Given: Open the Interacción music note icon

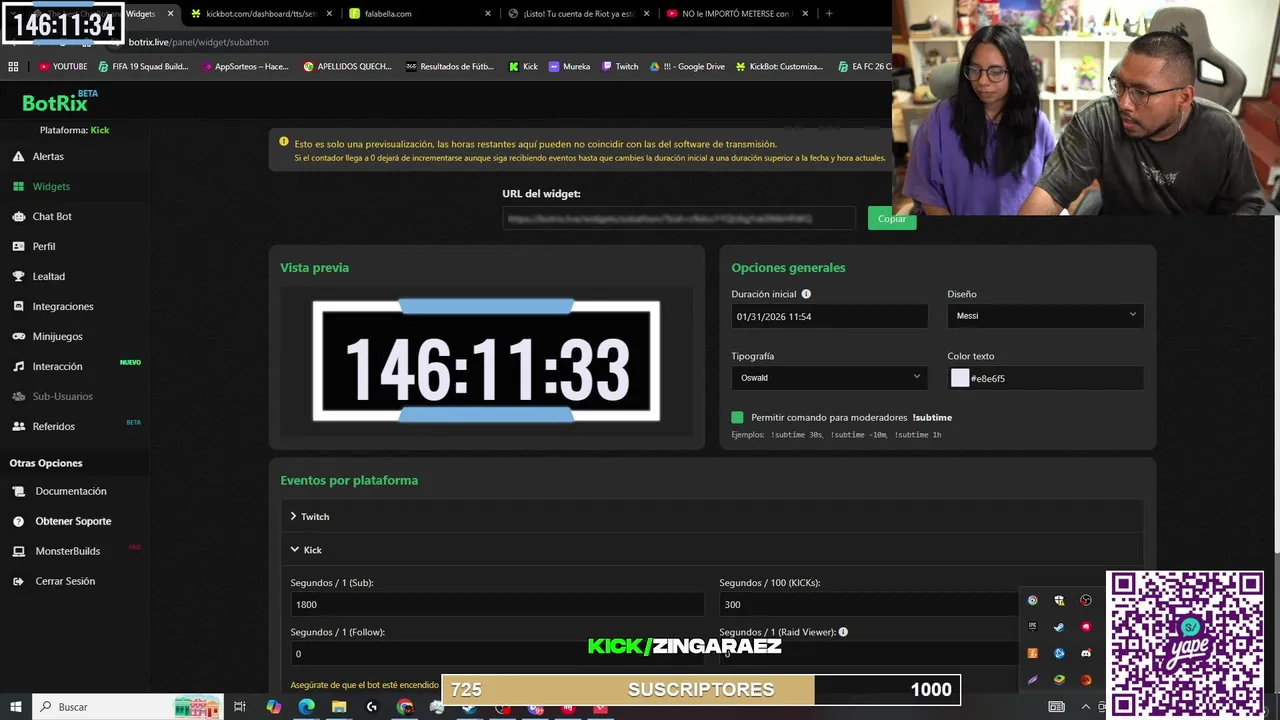Looking at the screenshot, I should (x=18, y=366).
